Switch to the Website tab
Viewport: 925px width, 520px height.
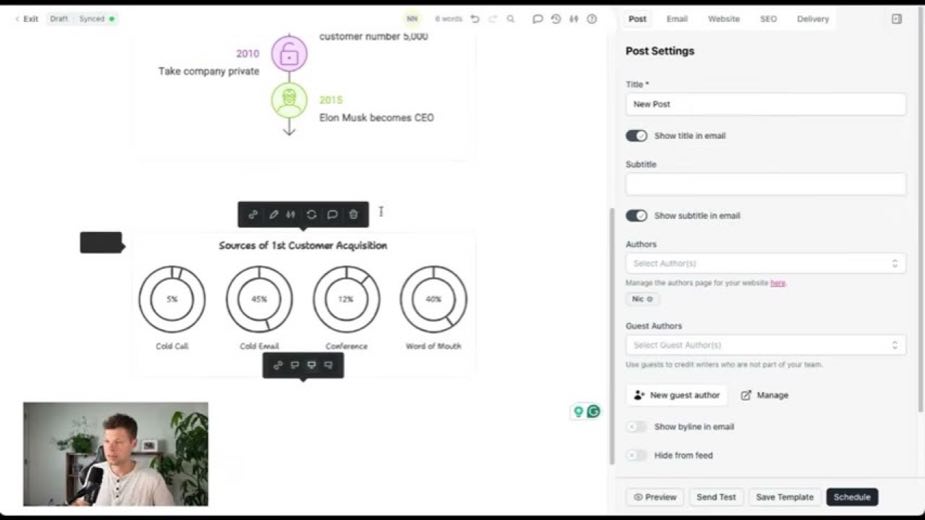click(724, 19)
